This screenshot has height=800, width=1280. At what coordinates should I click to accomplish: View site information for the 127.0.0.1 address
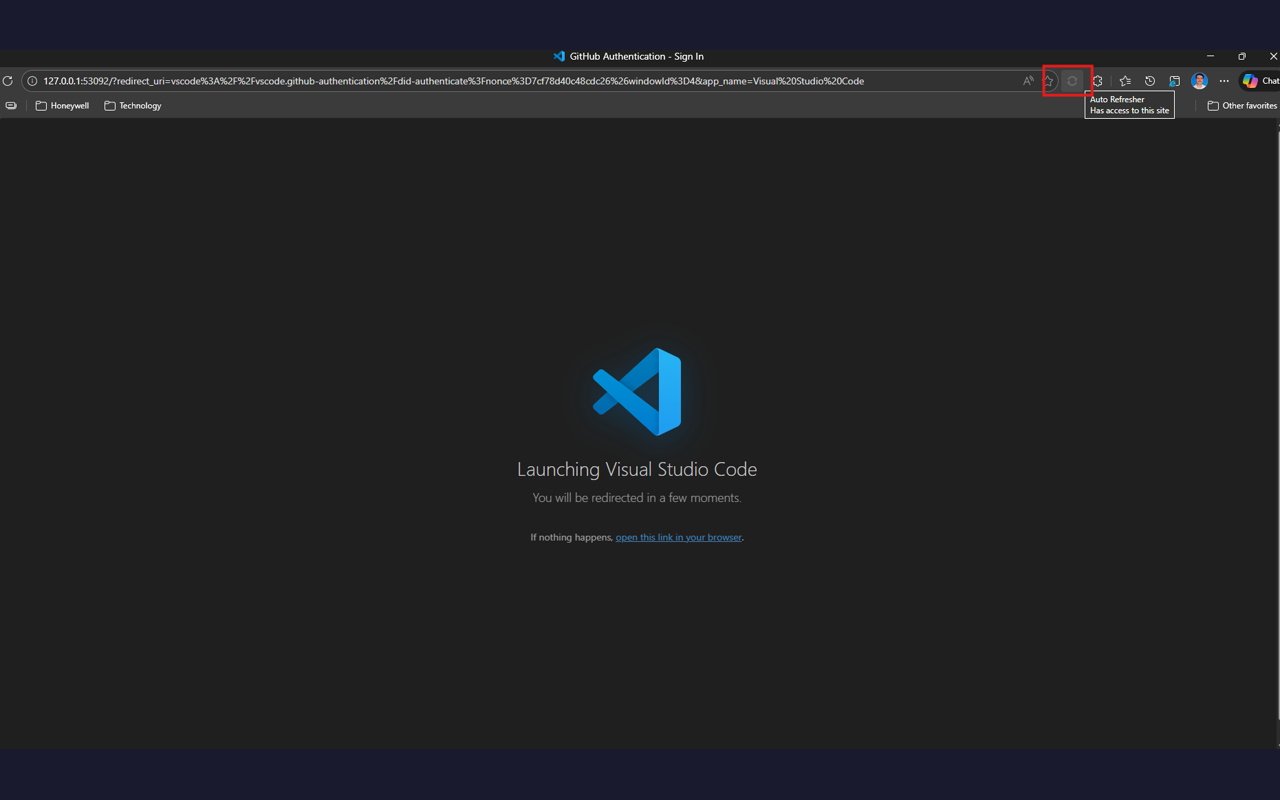[x=32, y=81]
